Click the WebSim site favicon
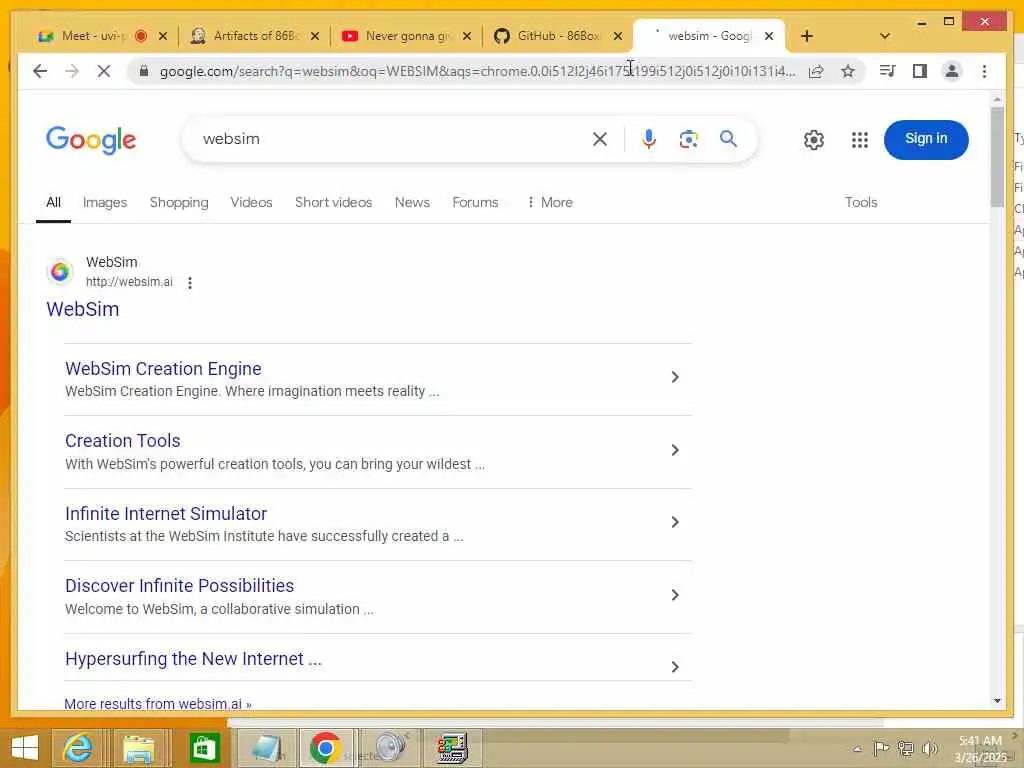1024x768 pixels. (x=60, y=271)
